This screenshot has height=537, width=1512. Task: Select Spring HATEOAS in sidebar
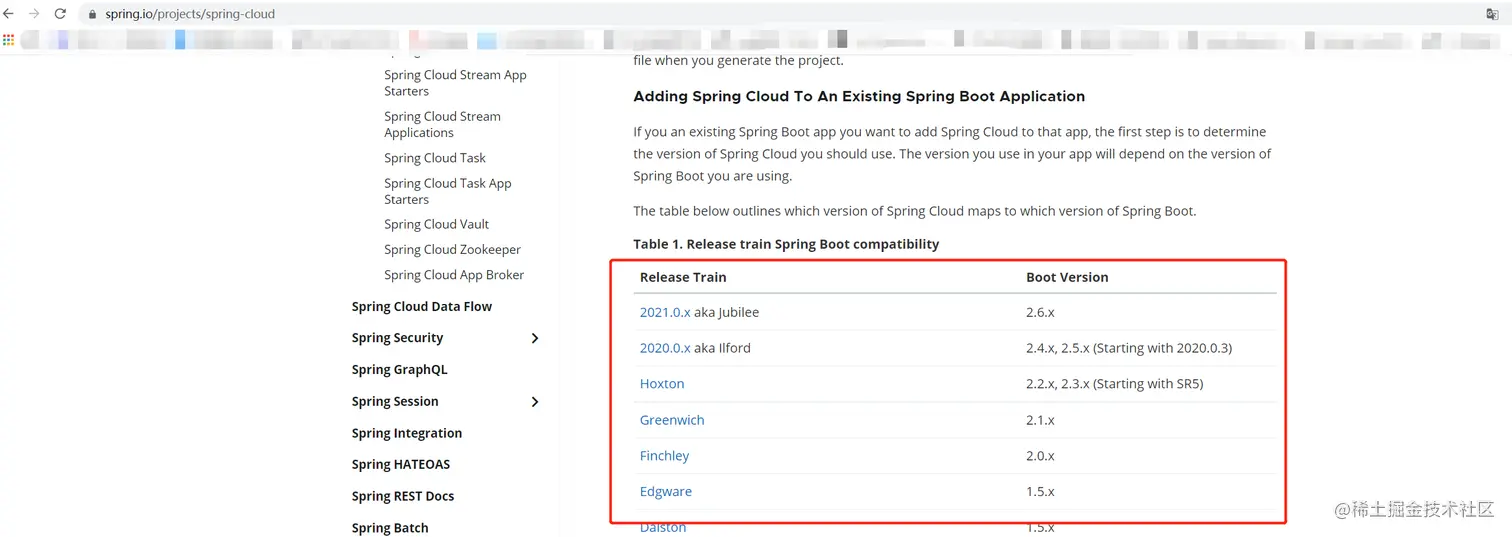401,464
